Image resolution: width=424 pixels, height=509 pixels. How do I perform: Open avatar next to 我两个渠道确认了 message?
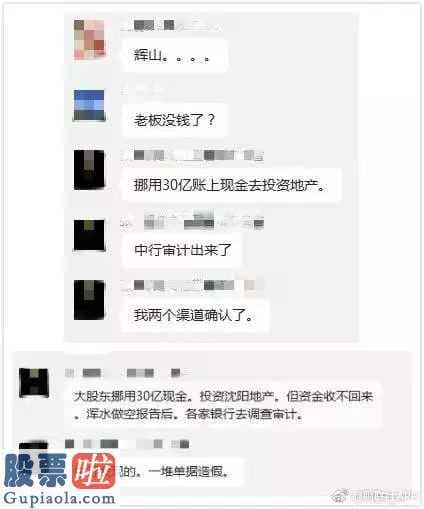pyautogui.click(x=89, y=300)
